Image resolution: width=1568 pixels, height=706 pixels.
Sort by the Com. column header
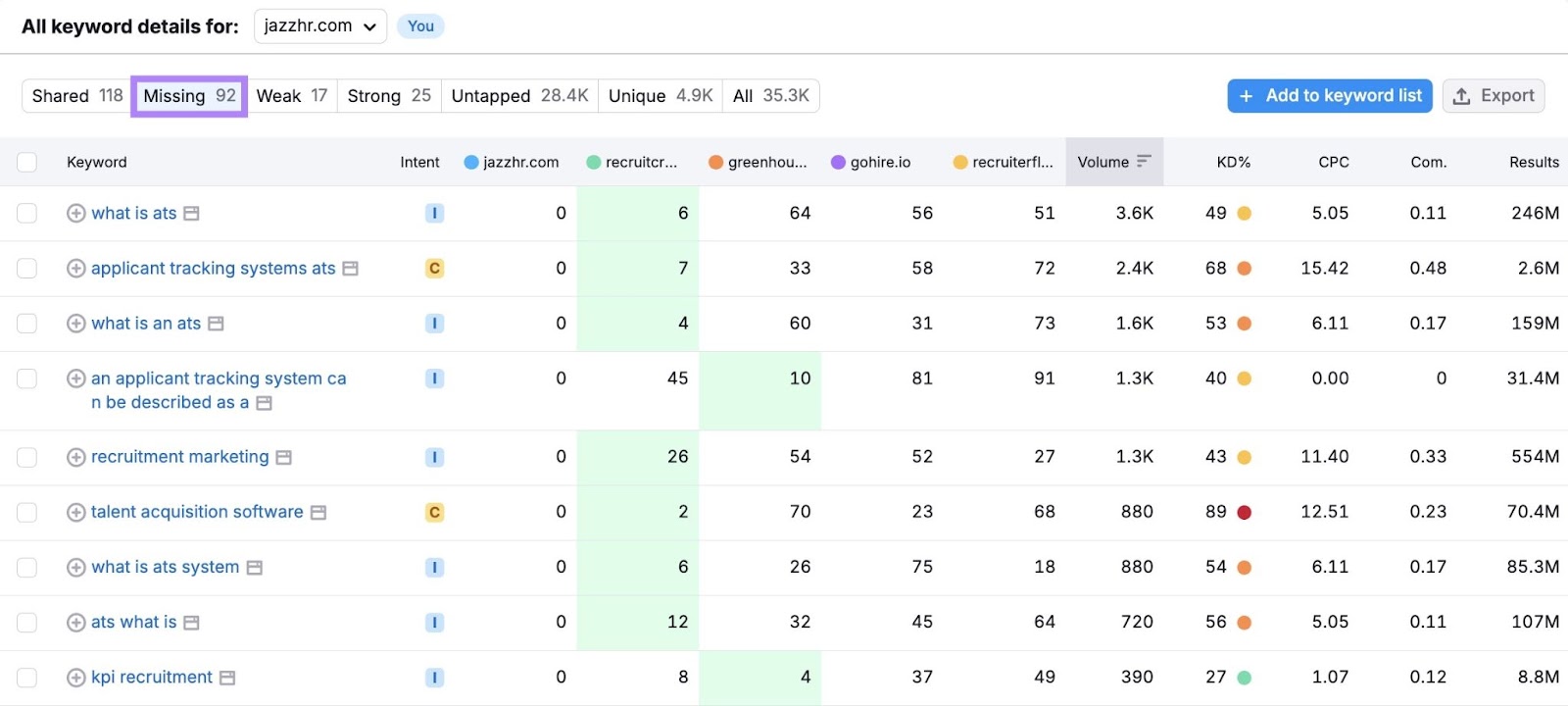[x=1429, y=162]
